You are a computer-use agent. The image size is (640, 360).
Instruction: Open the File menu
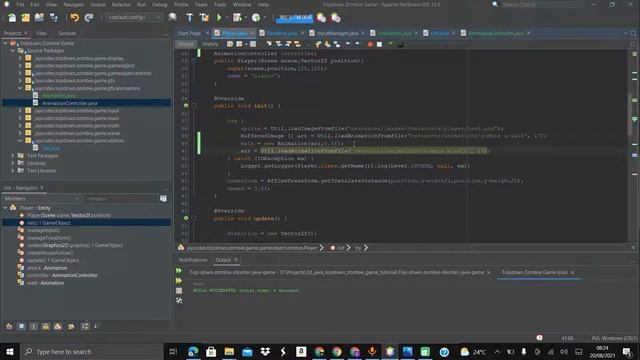tap(20, 4)
